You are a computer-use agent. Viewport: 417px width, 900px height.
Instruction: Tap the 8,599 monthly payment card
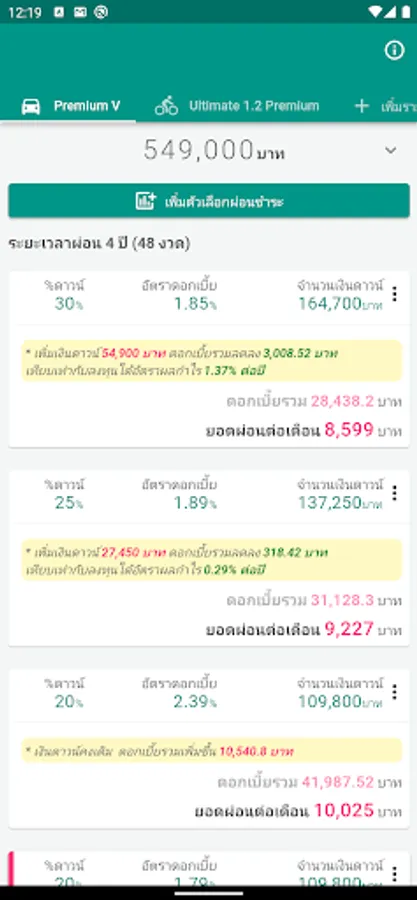pyautogui.click(x=209, y=359)
